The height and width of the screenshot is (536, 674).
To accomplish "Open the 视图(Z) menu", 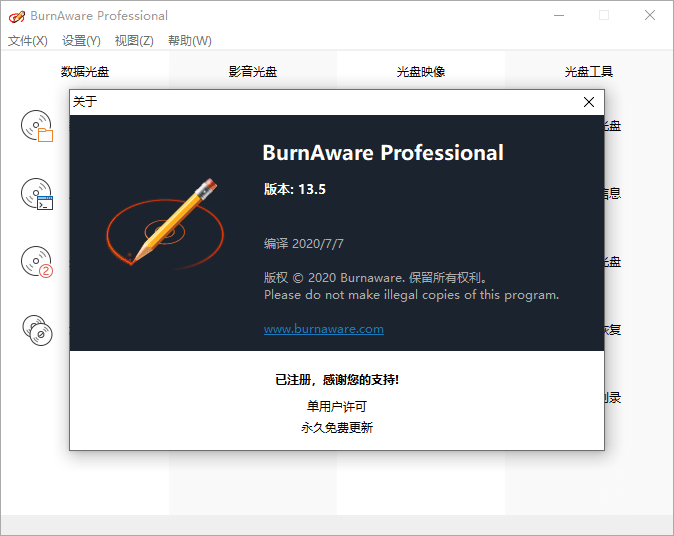I will tap(134, 41).
